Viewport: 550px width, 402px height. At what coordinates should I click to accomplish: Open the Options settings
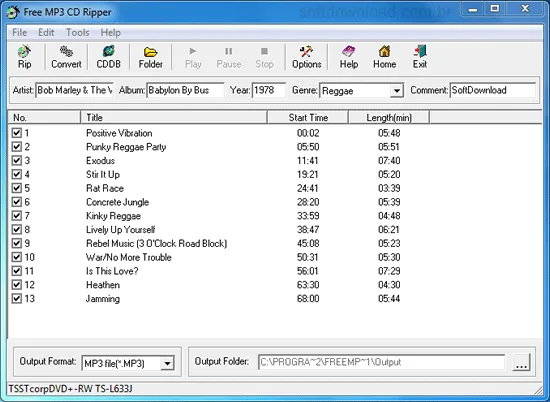(x=307, y=57)
